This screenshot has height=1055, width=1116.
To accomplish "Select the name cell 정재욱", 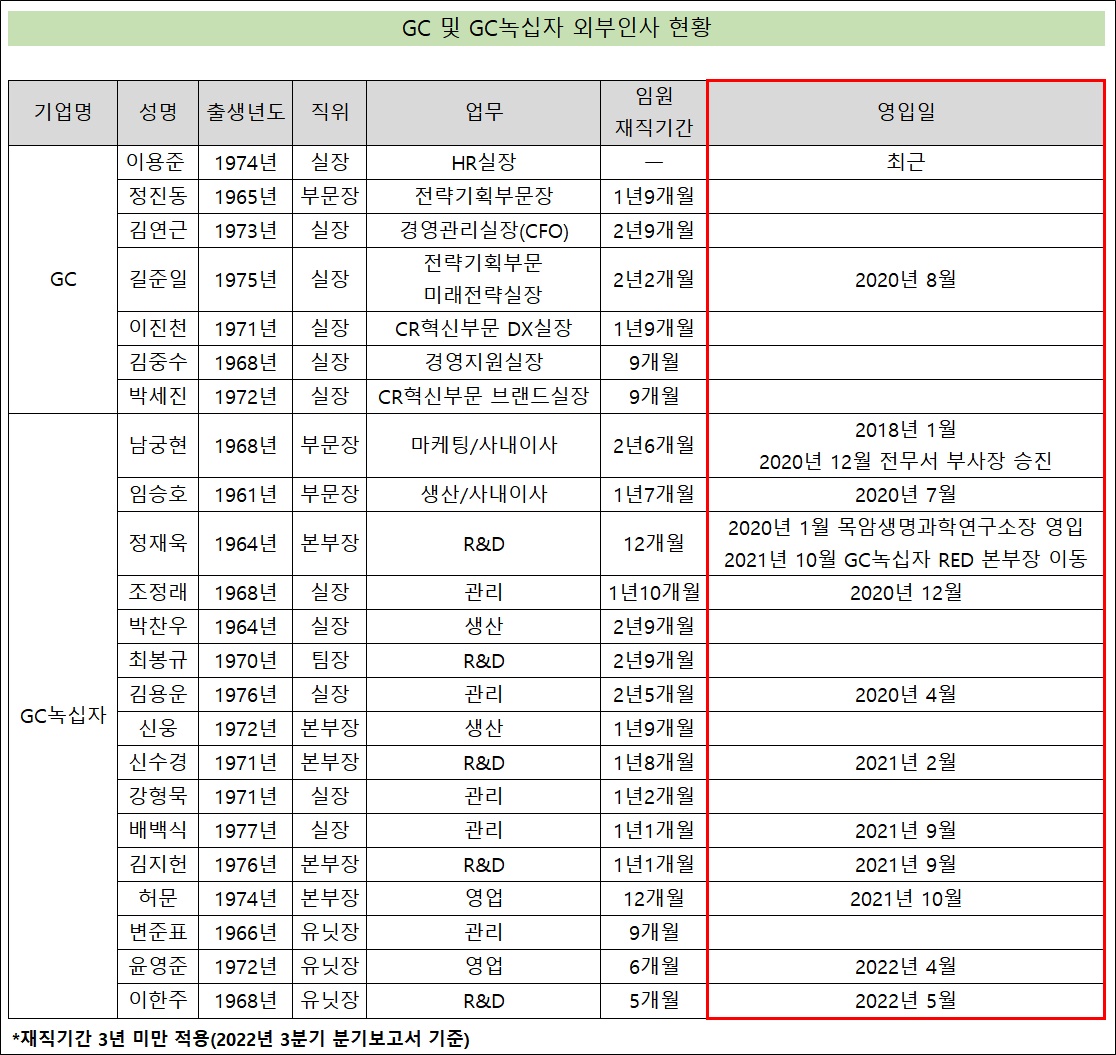I will coord(157,543).
